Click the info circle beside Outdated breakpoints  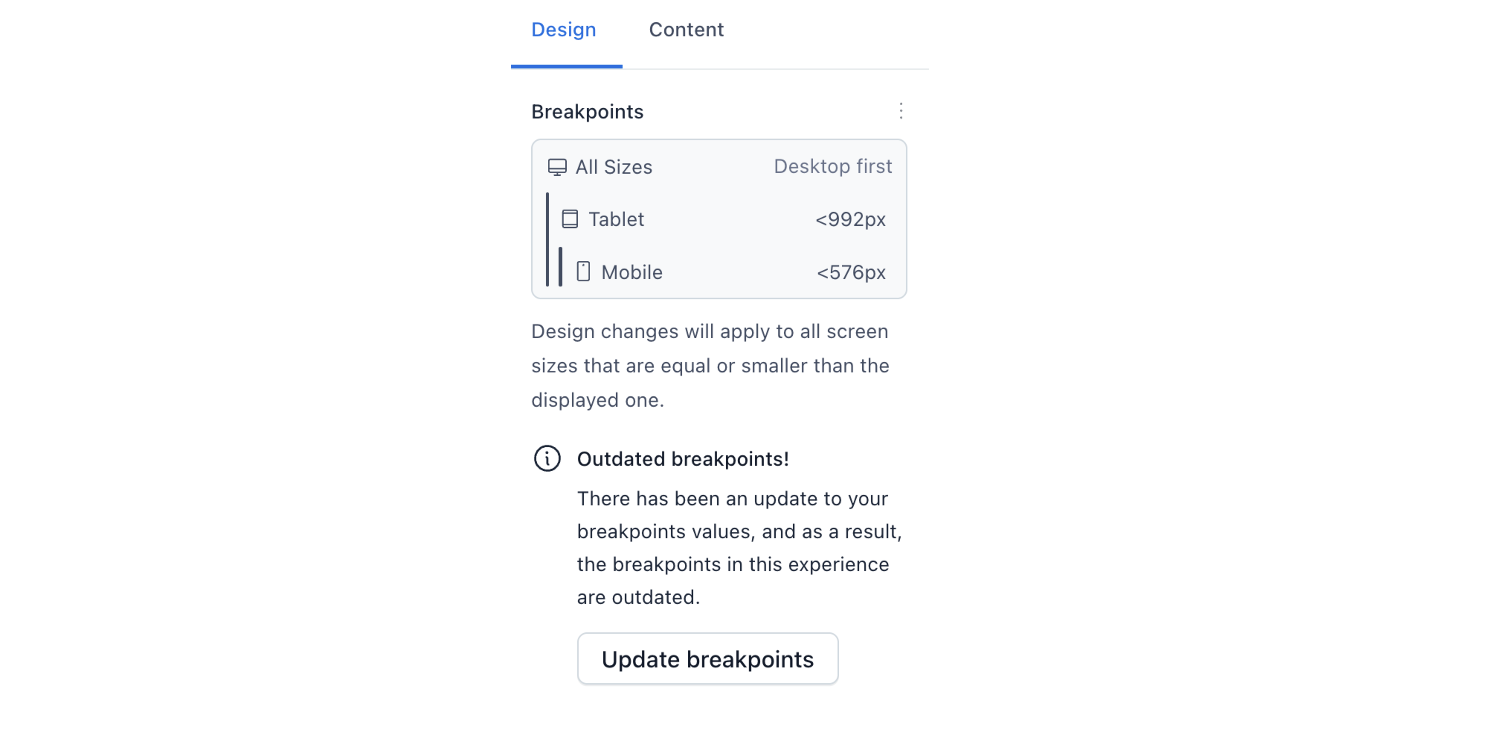547,458
